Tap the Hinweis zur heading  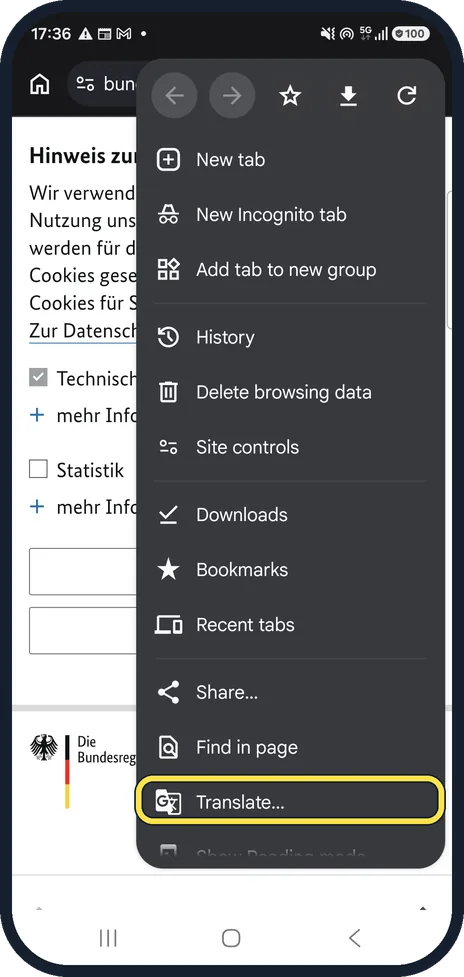click(x=82, y=156)
